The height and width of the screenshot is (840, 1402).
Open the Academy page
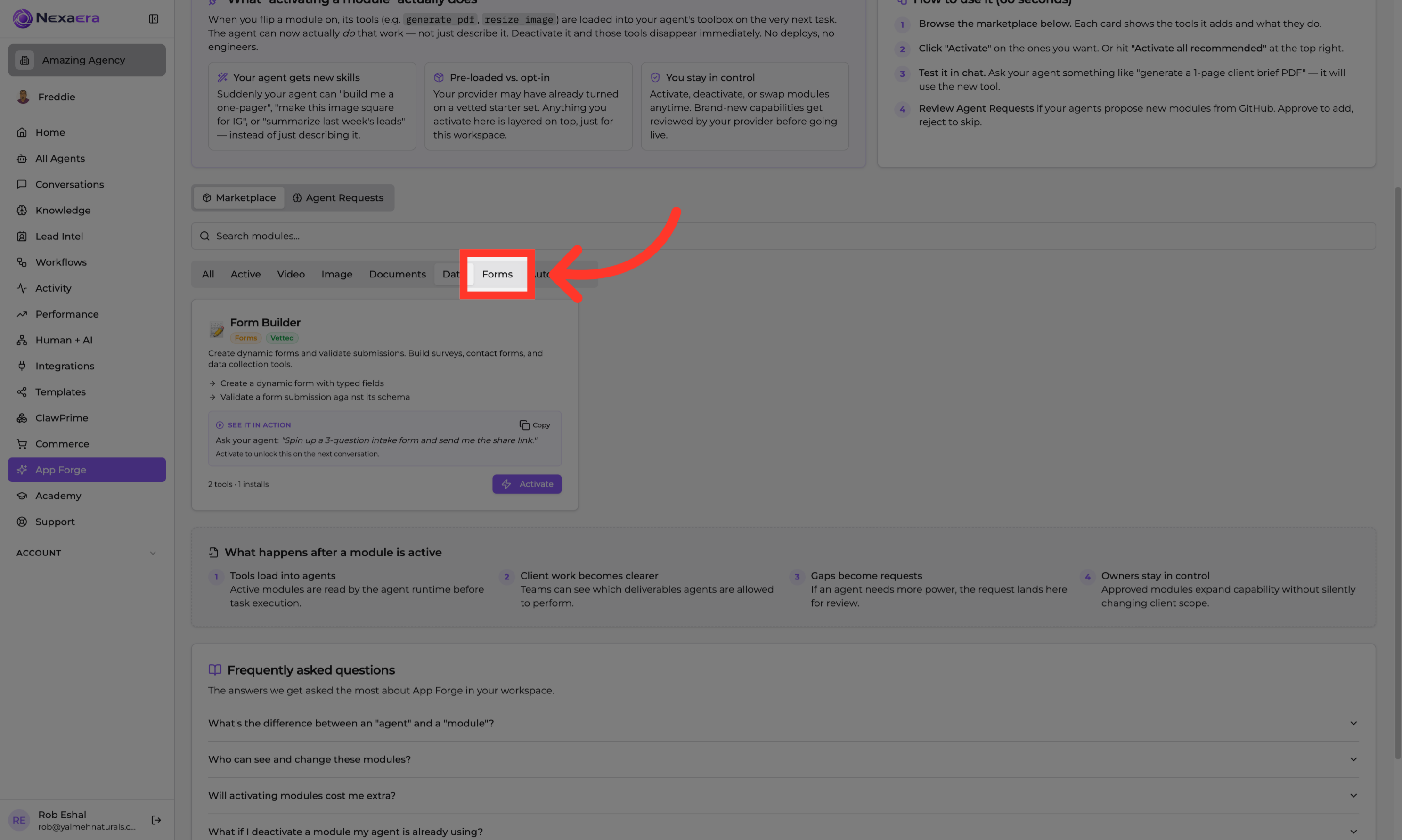(x=87, y=496)
